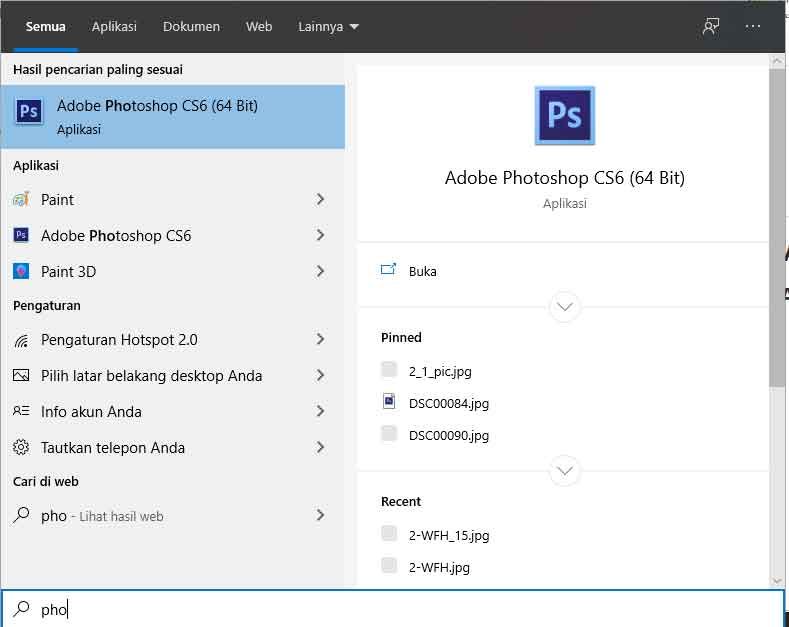Viewport: 789px width, 627px height.
Task: Click the search input field containing pho
Action: 400,609
